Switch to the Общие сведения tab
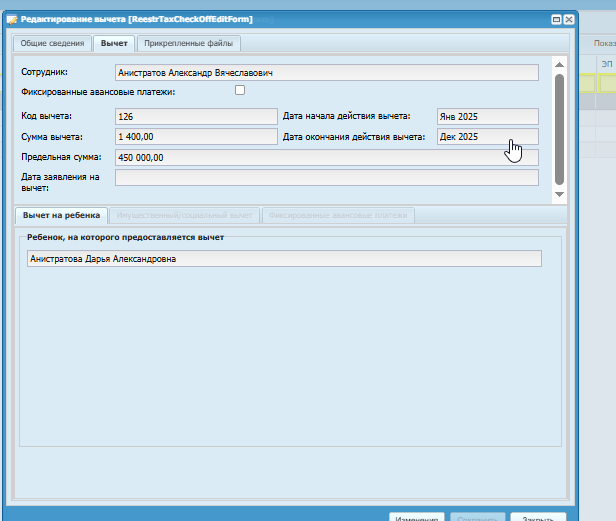The width and height of the screenshot is (616, 521). tap(52, 43)
